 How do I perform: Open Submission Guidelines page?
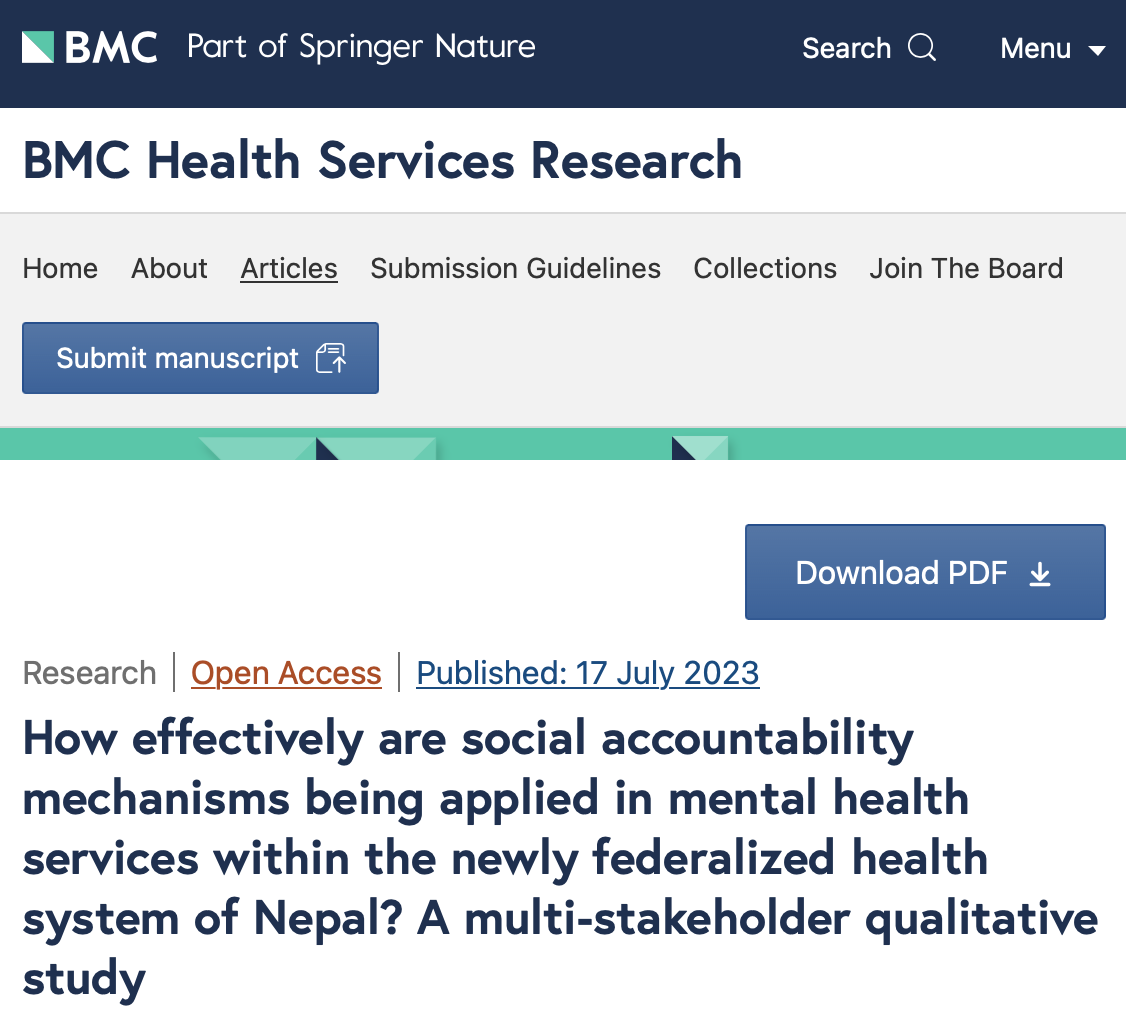point(515,268)
